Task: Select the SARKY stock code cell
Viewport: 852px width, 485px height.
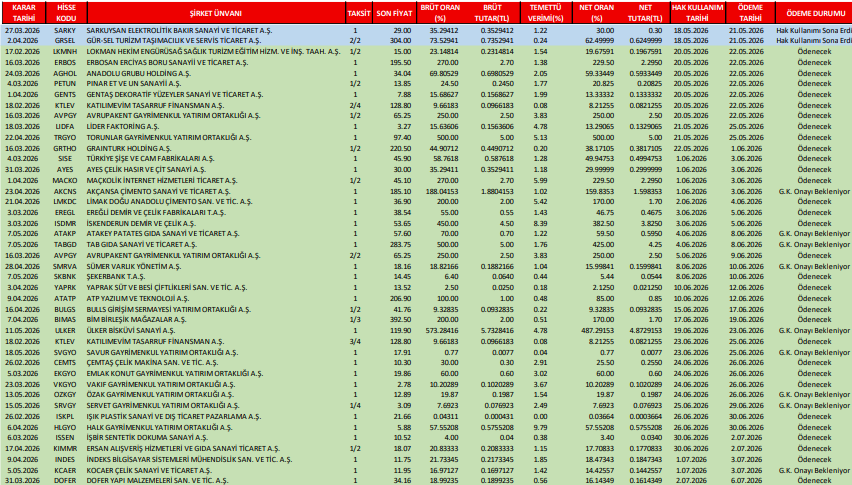Action: point(65,30)
